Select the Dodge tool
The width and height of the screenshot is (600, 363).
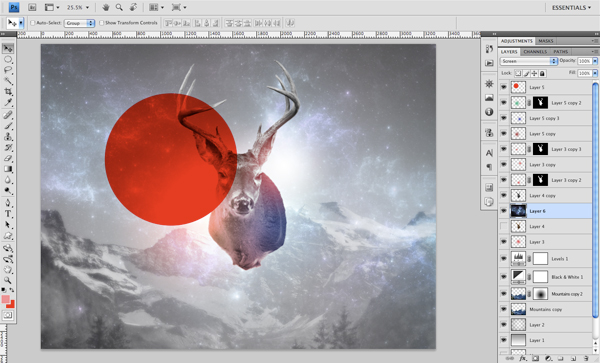(8, 190)
